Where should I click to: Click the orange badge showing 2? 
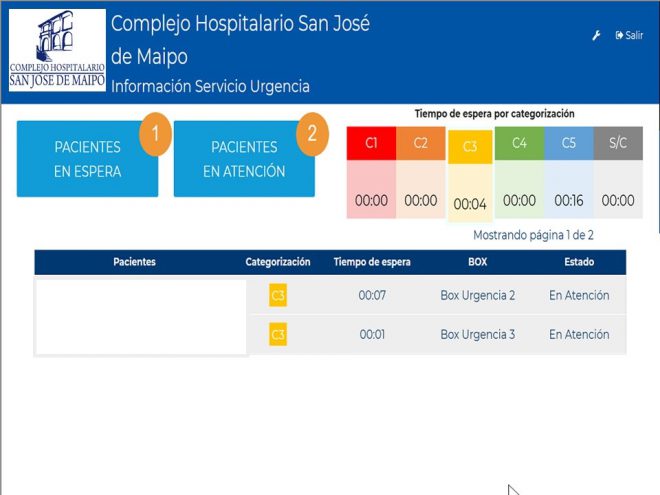[312, 134]
